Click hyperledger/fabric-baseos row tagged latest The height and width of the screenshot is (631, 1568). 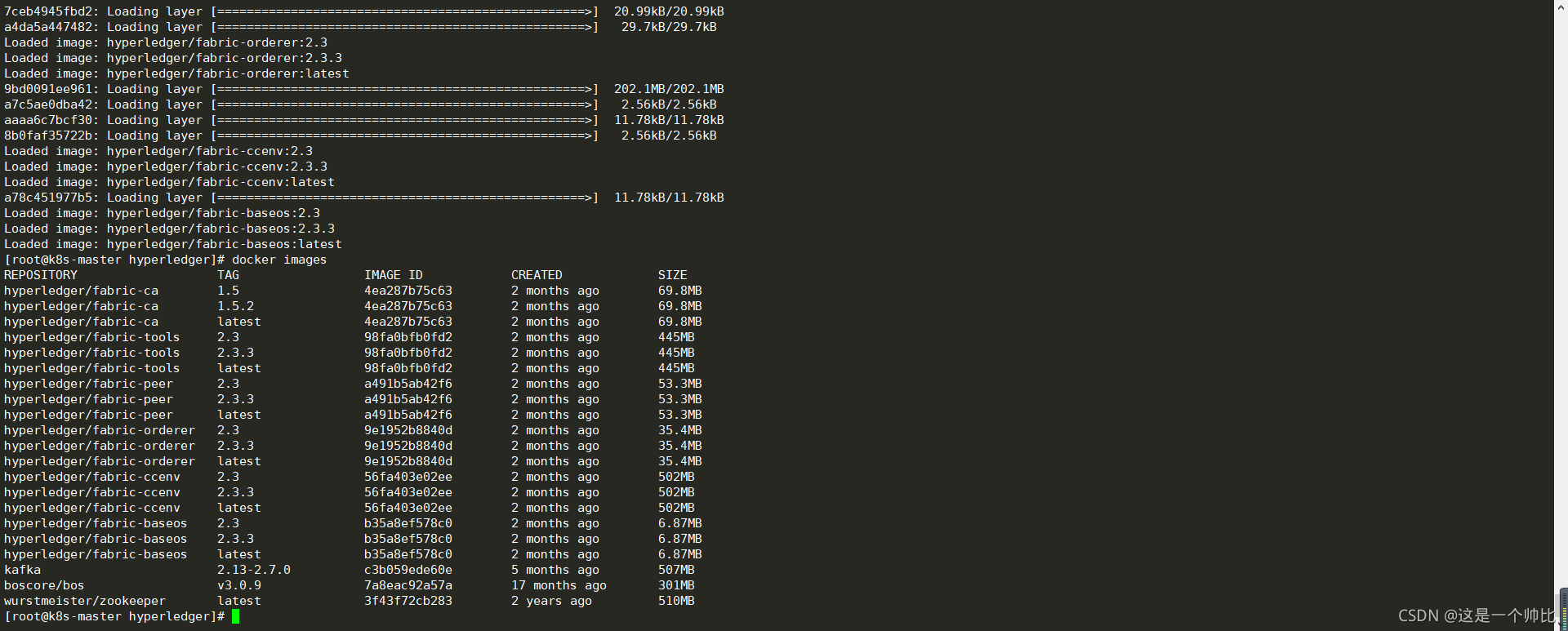[353, 554]
